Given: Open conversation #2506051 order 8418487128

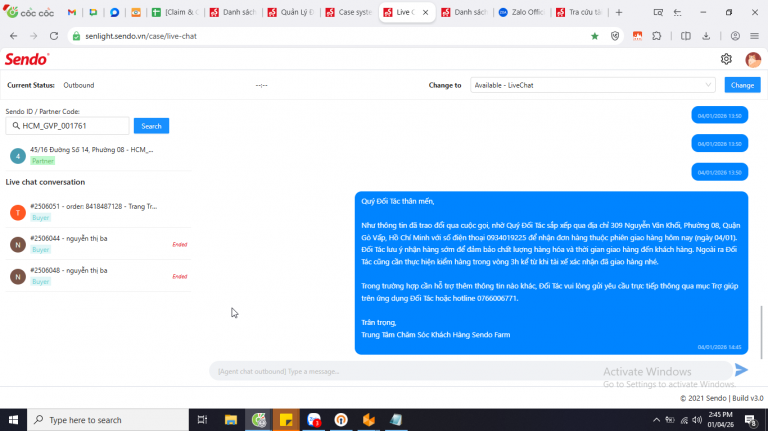Looking at the screenshot, I should tap(98, 212).
